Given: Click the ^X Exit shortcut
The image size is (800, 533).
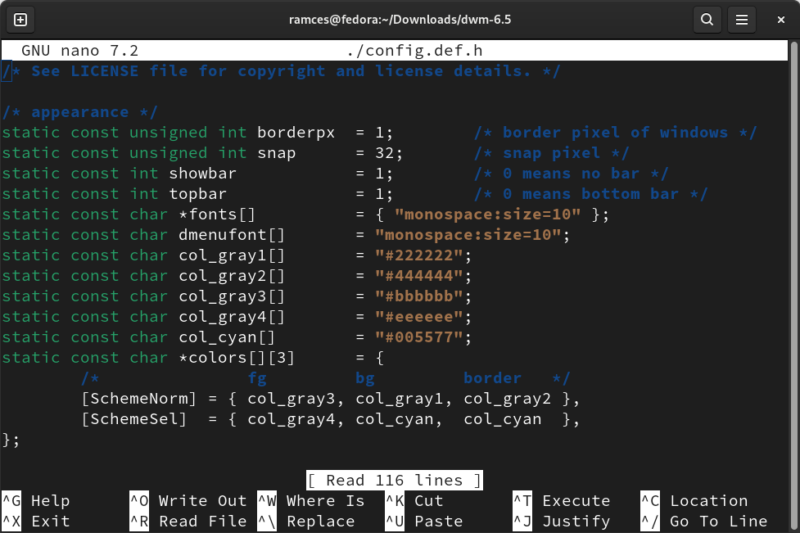Looking at the screenshot, I should click(x=36, y=521).
